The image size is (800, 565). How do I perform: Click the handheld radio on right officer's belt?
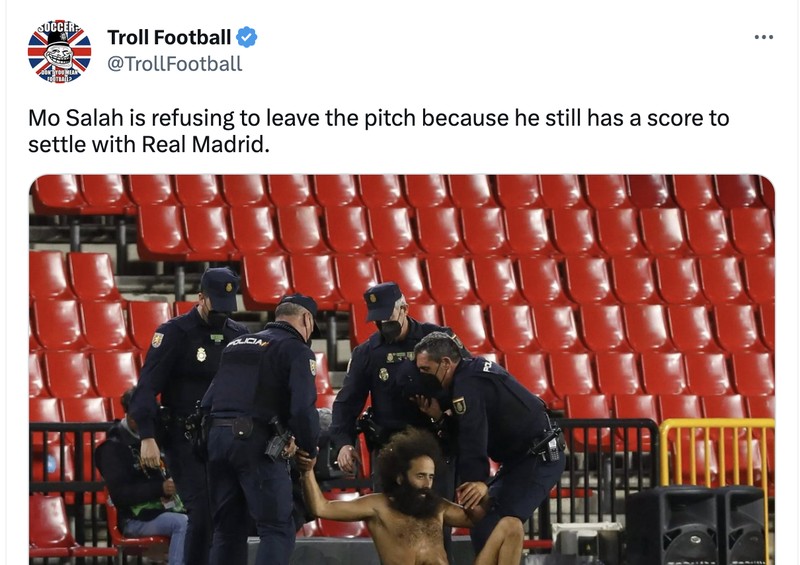[552, 444]
